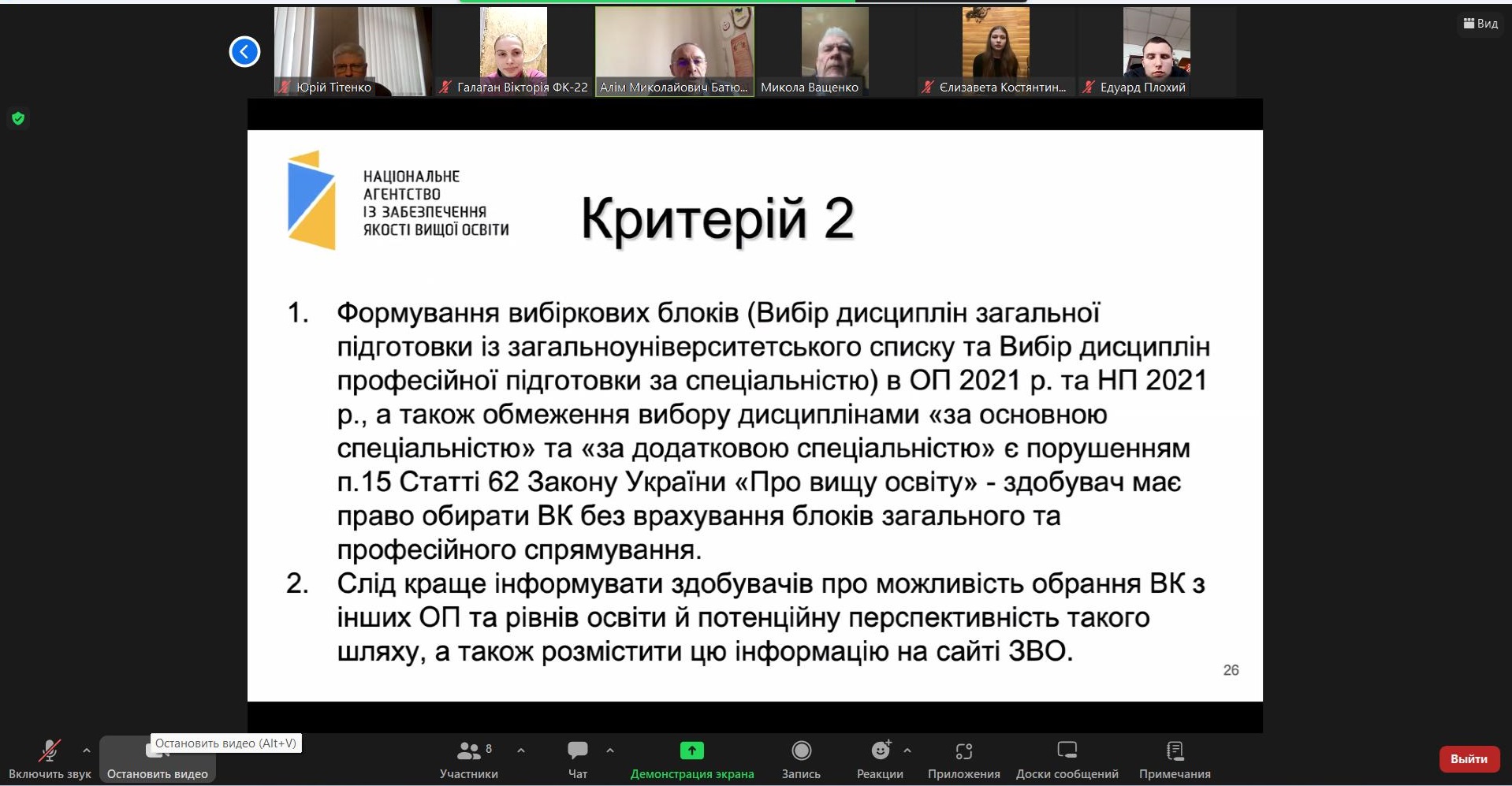The width and height of the screenshot is (1512, 786).
Task: Open Notes (Примечания) icon
Action: tap(1175, 751)
